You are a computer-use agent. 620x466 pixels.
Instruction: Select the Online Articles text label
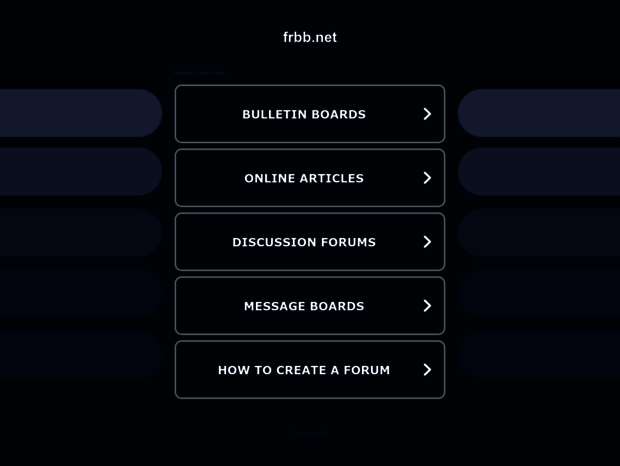[x=304, y=178]
